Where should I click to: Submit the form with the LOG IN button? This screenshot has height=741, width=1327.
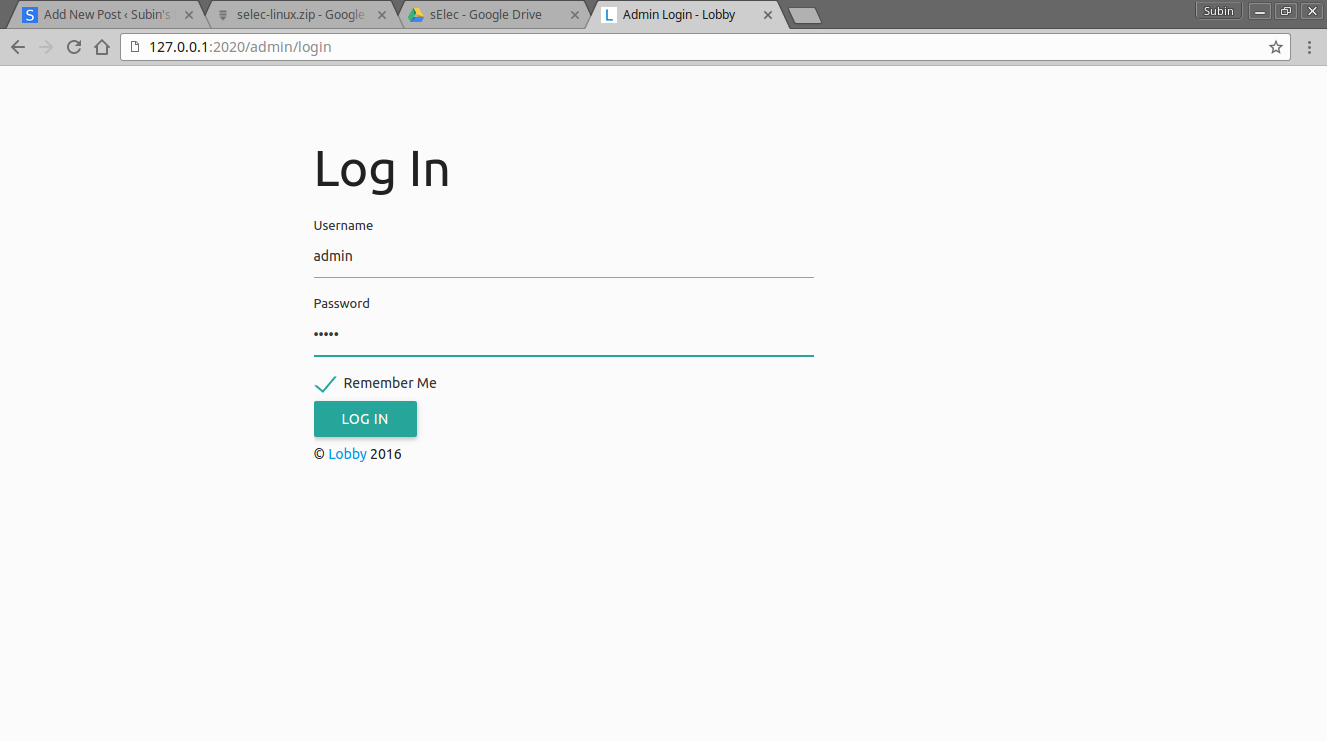(x=365, y=419)
